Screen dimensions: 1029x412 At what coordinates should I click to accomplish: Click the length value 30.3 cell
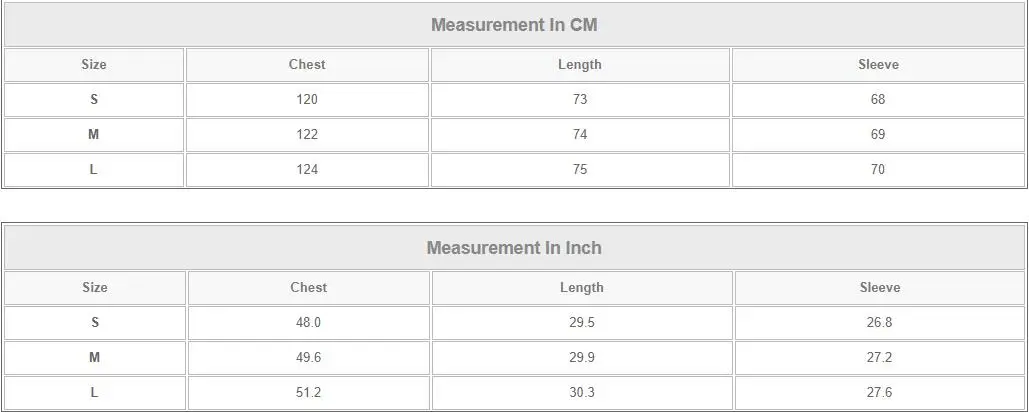[x=582, y=392]
